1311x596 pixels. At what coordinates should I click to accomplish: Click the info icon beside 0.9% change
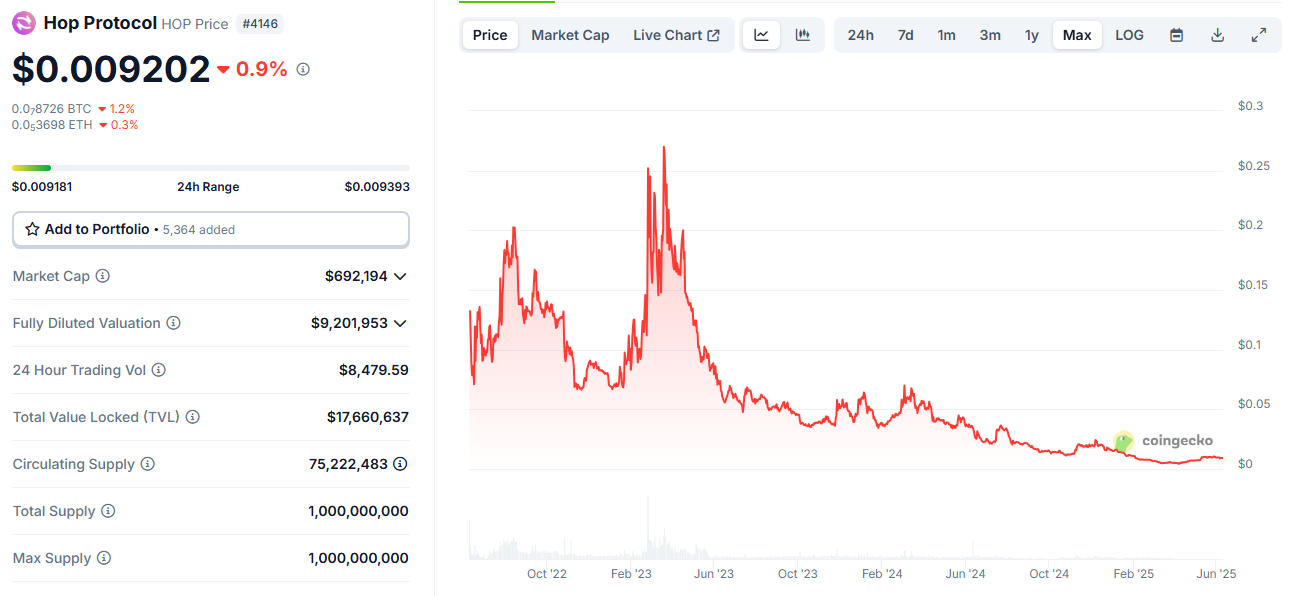[303, 69]
